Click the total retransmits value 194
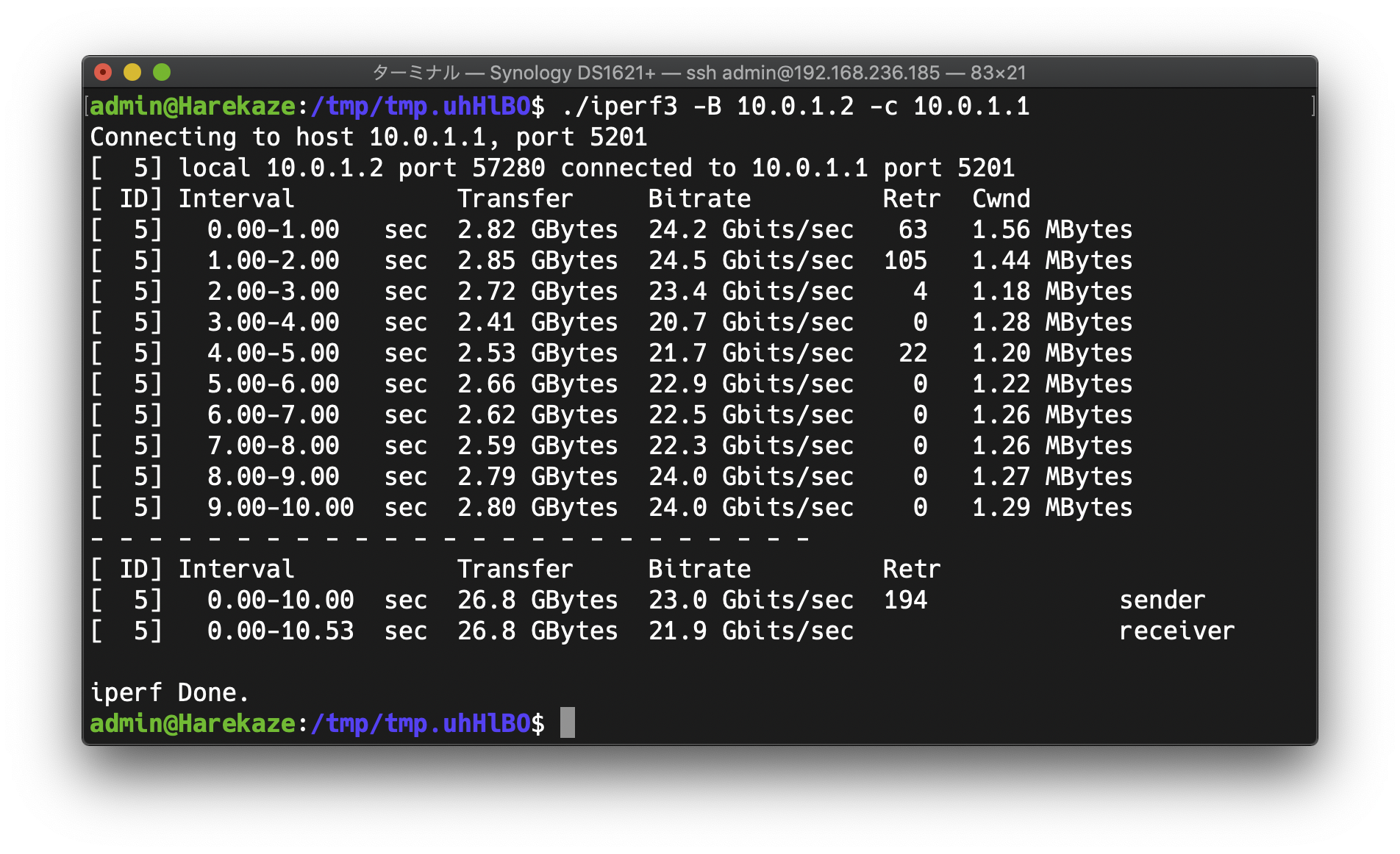 [x=905, y=600]
